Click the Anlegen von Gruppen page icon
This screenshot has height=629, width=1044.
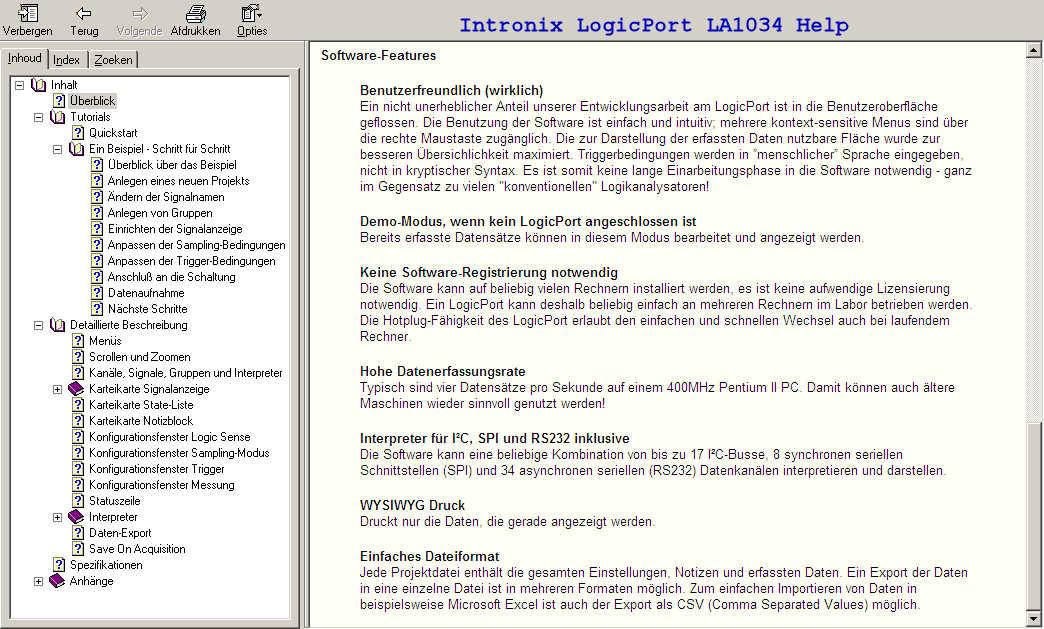(97, 213)
